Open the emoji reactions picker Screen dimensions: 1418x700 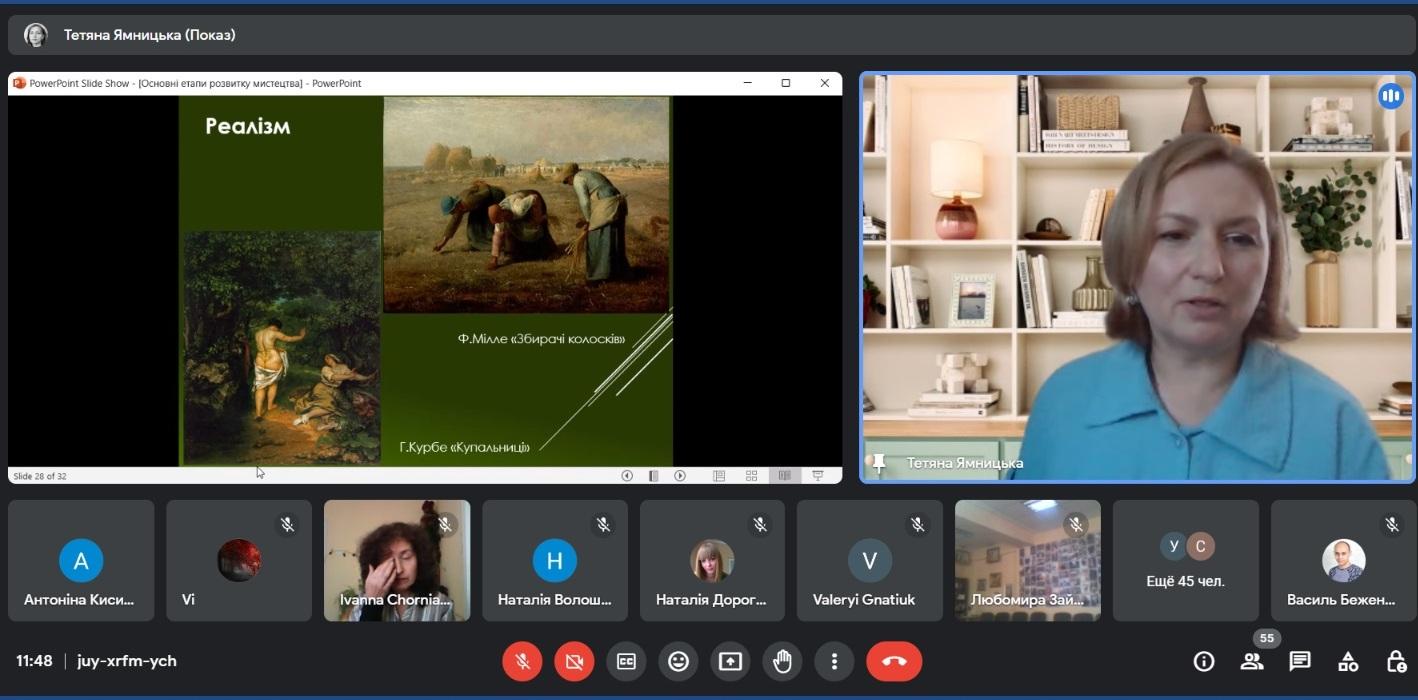[x=678, y=661]
